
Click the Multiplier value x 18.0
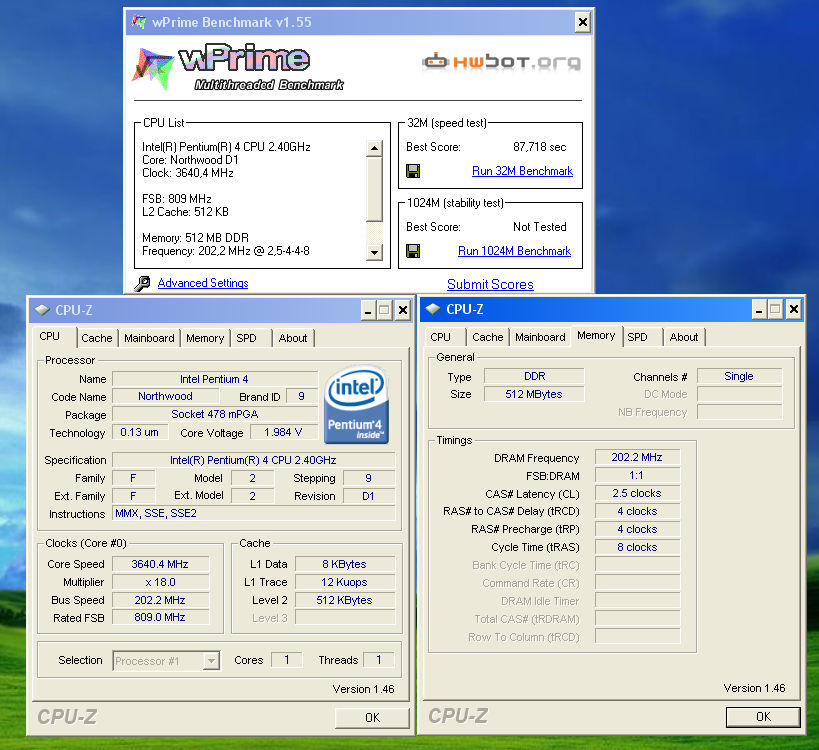pyautogui.click(x=160, y=582)
